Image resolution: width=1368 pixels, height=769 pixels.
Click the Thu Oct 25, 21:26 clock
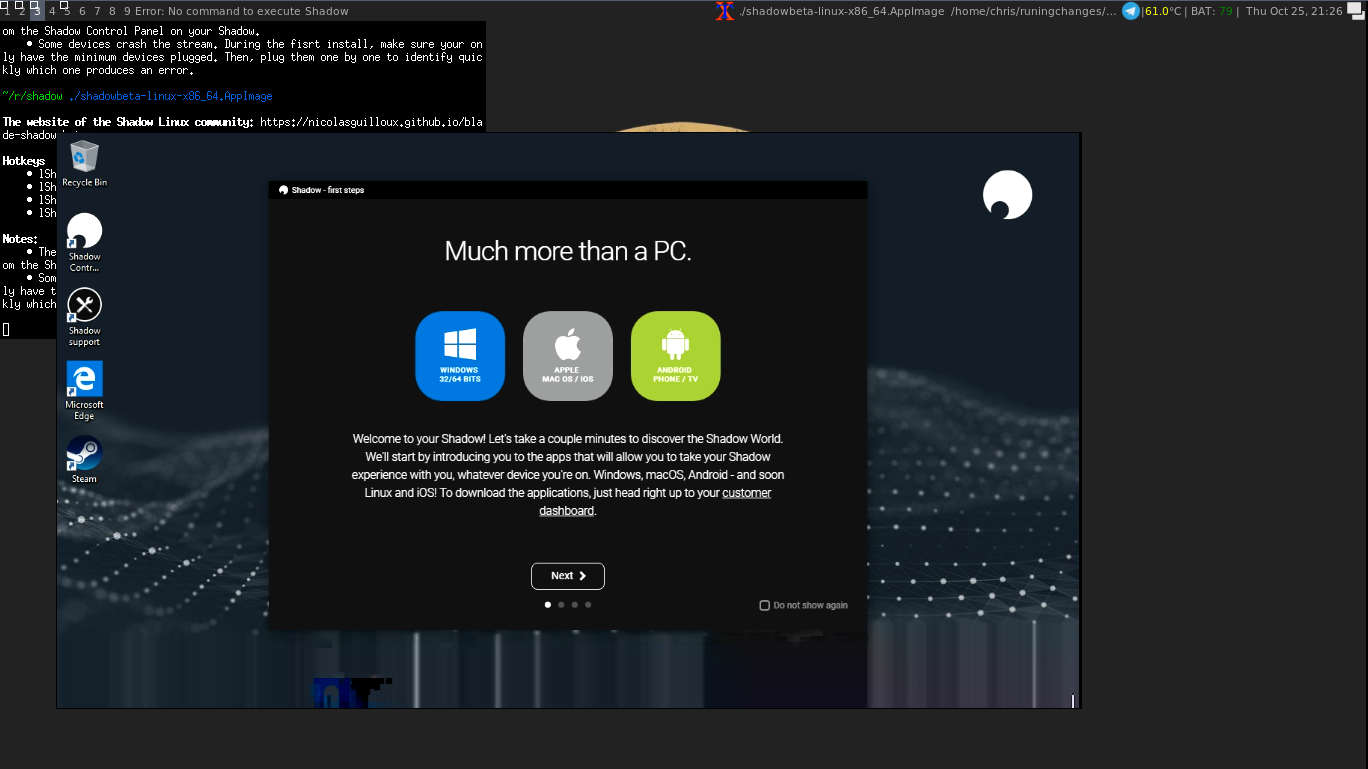point(1294,11)
